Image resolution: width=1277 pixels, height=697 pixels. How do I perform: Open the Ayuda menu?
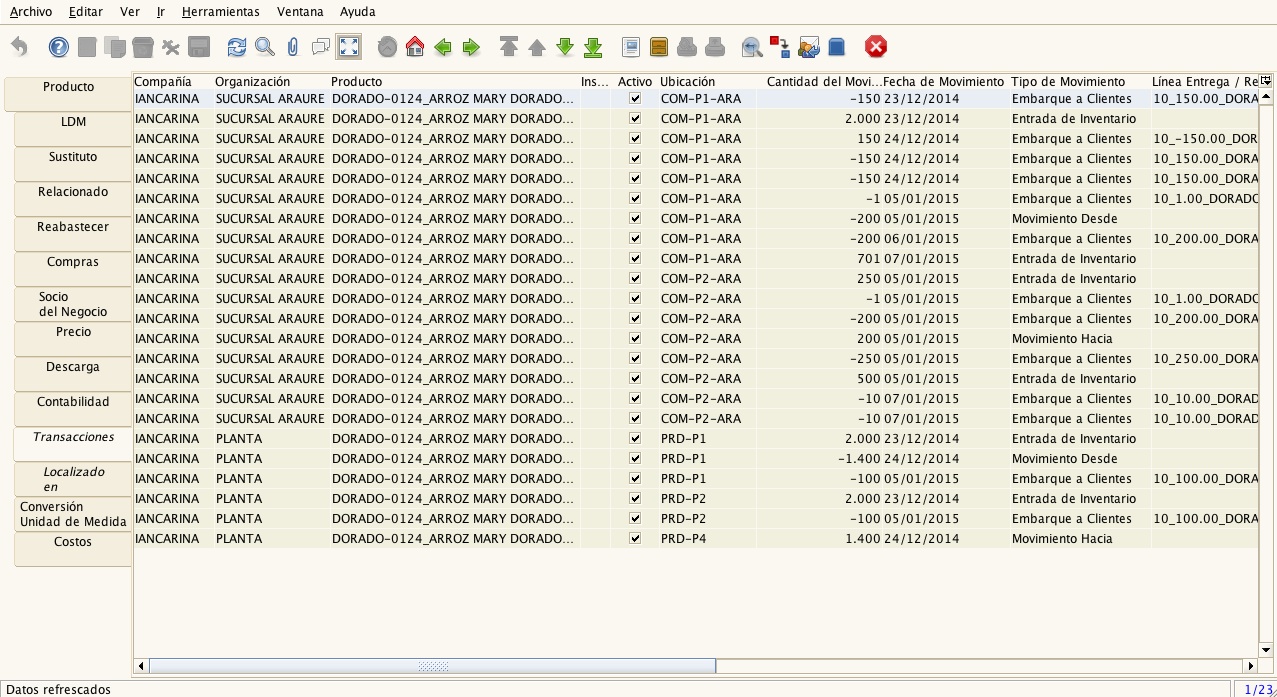click(x=358, y=12)
